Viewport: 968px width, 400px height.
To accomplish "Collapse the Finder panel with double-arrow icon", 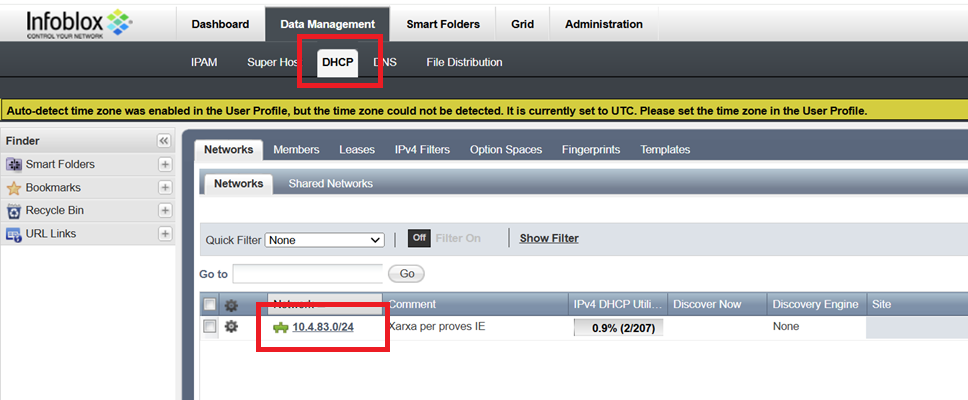I will click(x=164, y=141).
